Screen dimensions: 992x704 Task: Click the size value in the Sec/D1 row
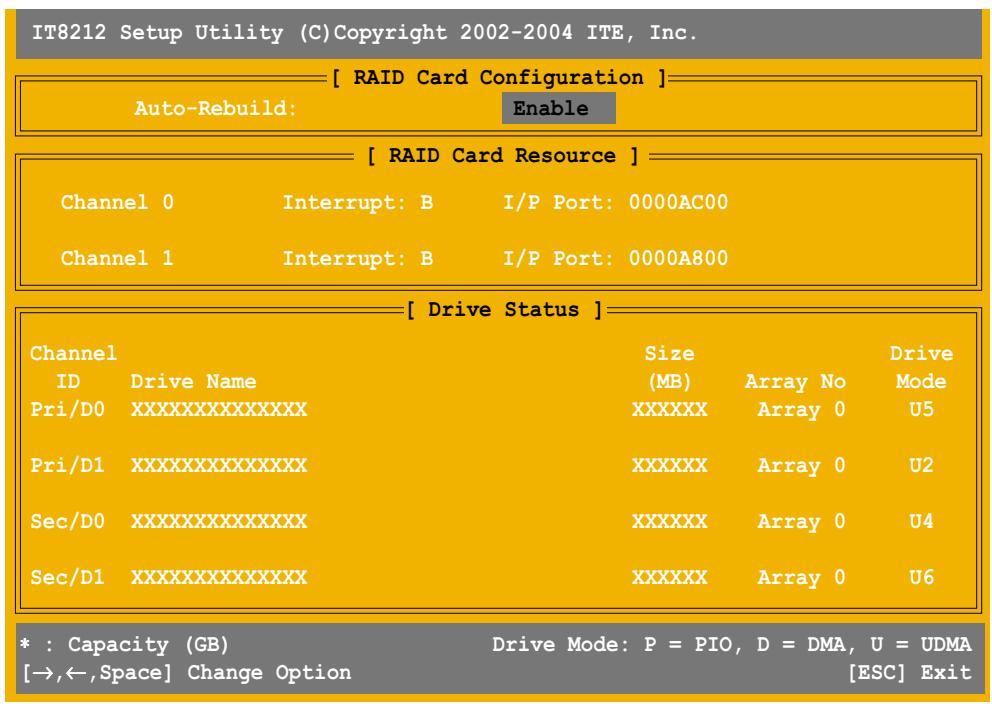[x=669, y=577]
